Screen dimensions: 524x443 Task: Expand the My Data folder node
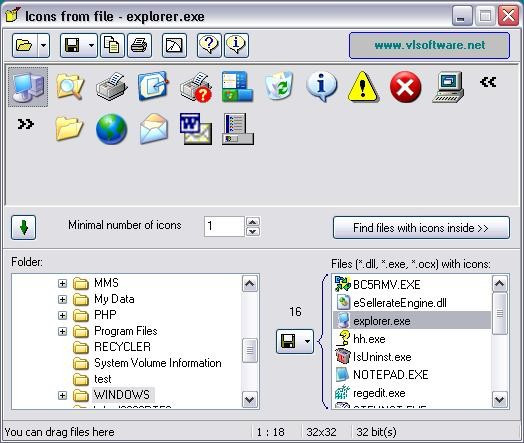(x=62, y=299)
